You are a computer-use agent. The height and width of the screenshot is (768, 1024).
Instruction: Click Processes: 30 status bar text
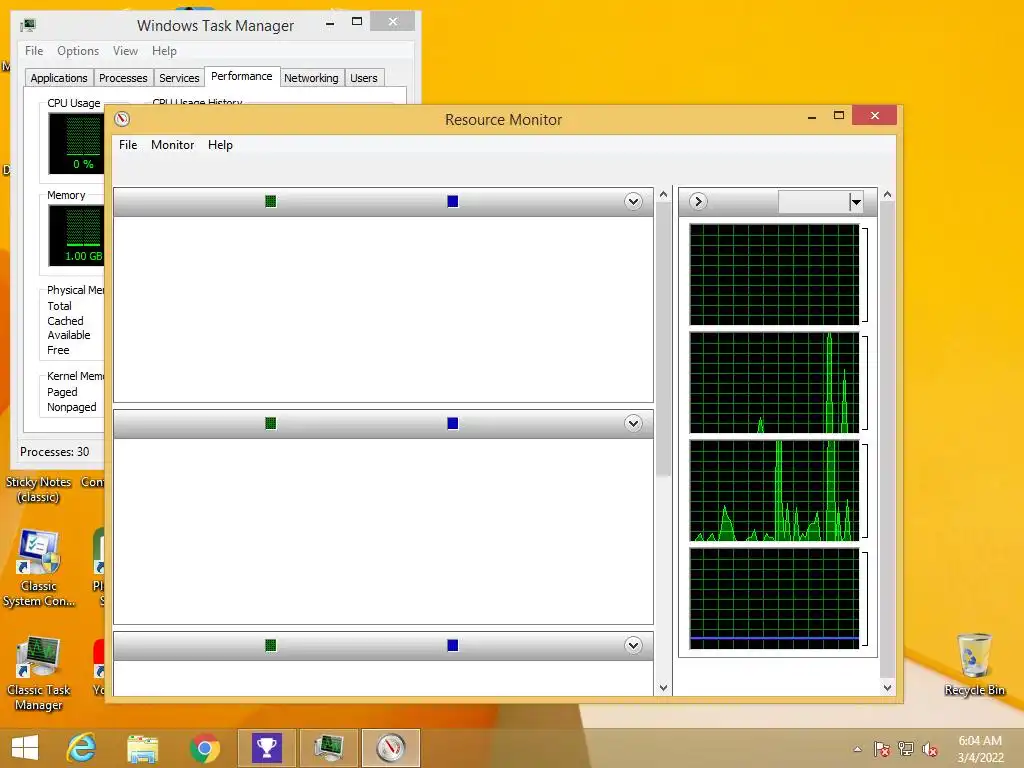55,452
